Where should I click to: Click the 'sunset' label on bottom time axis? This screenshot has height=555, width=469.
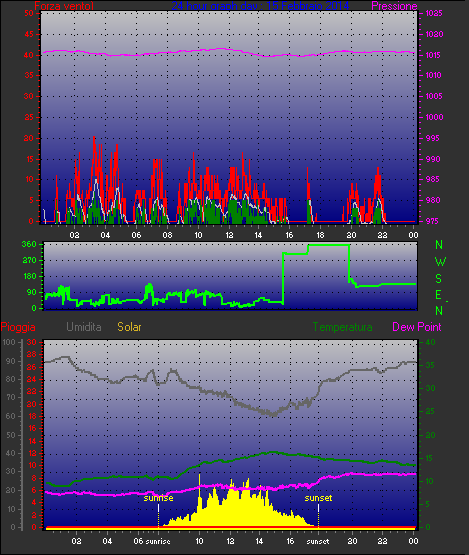318,541
